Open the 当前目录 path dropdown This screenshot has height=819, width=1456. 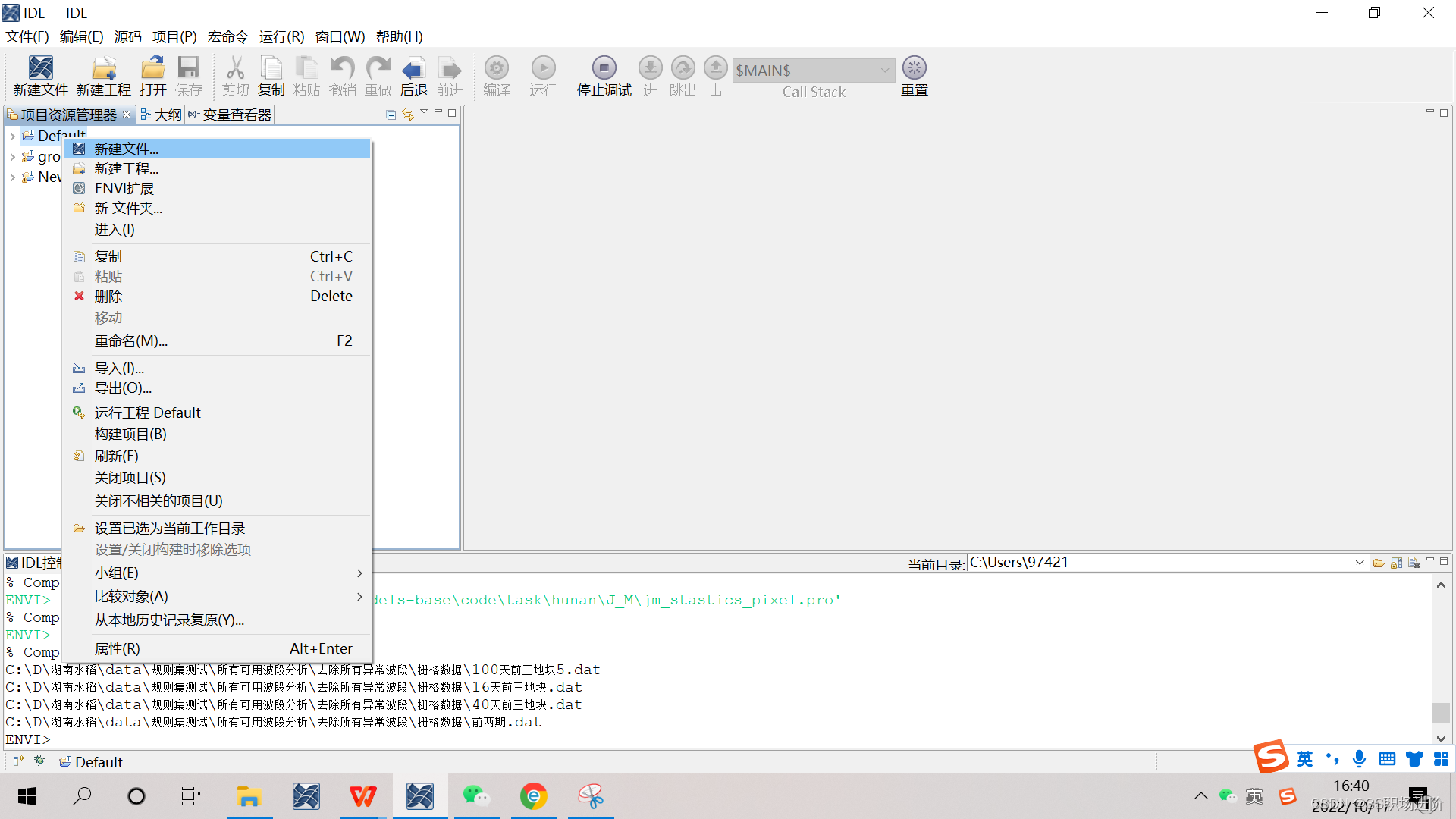(x=1359, y=563)
